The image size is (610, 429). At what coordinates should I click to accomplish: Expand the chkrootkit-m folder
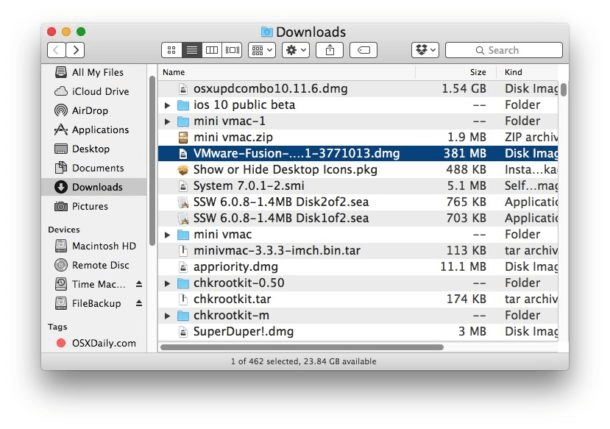(x=167, y=316)
